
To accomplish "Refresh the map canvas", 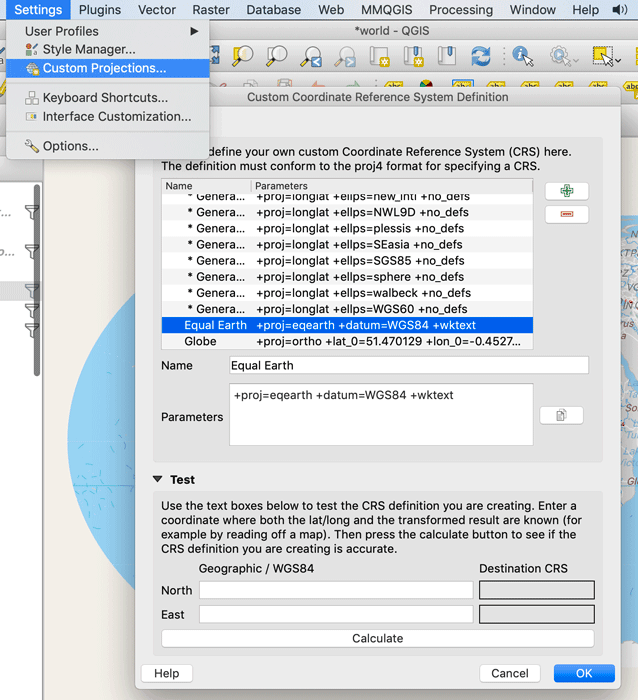I will [x=481, y=56].
